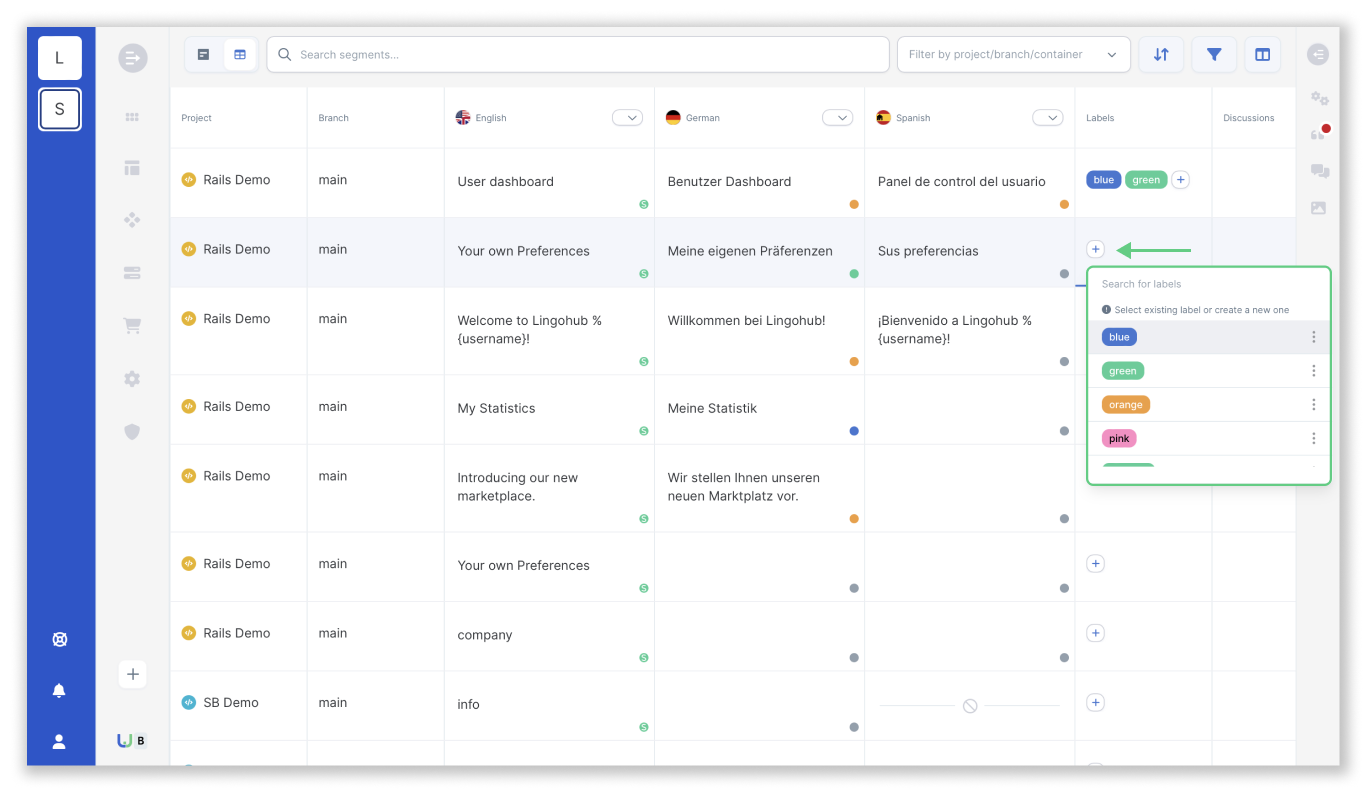Viewport: 1367px width, 792px height.
Task: Click 'Meine eigenen Präferenzen' cell
Action: [x=759, y=253]
